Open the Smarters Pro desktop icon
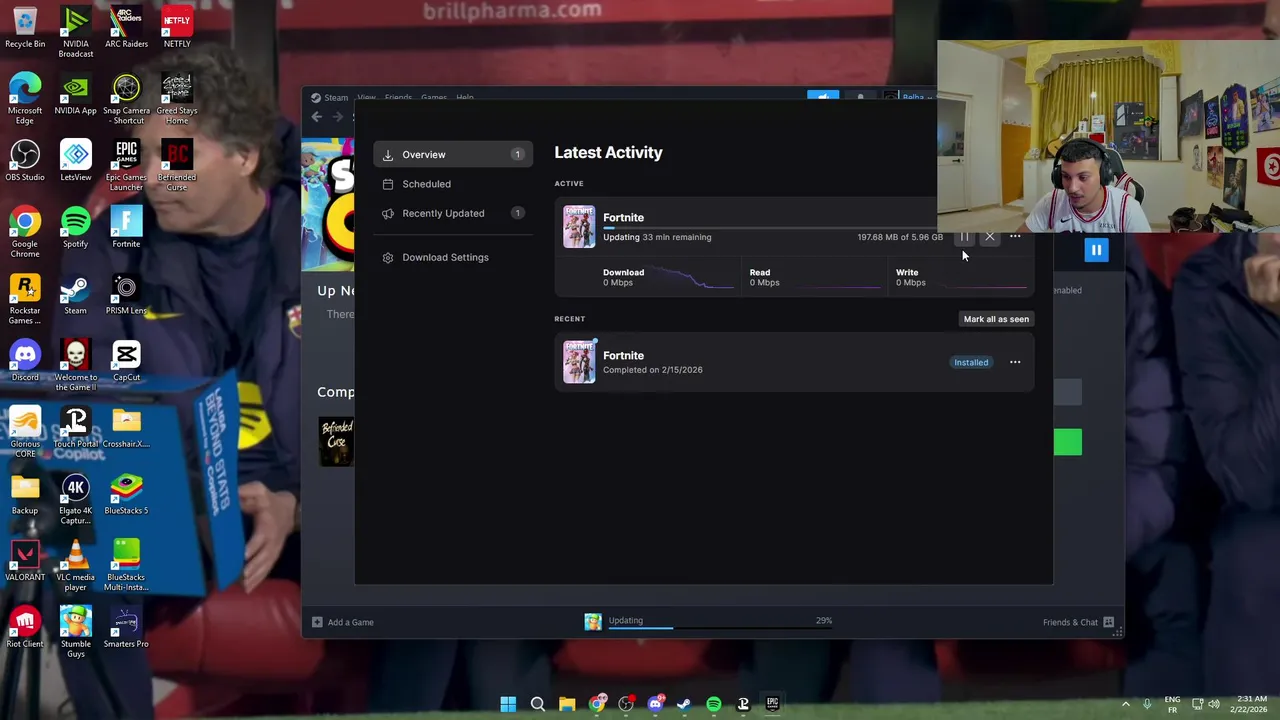This screenshot has width=1280, height=720. [x=126, y=628]
